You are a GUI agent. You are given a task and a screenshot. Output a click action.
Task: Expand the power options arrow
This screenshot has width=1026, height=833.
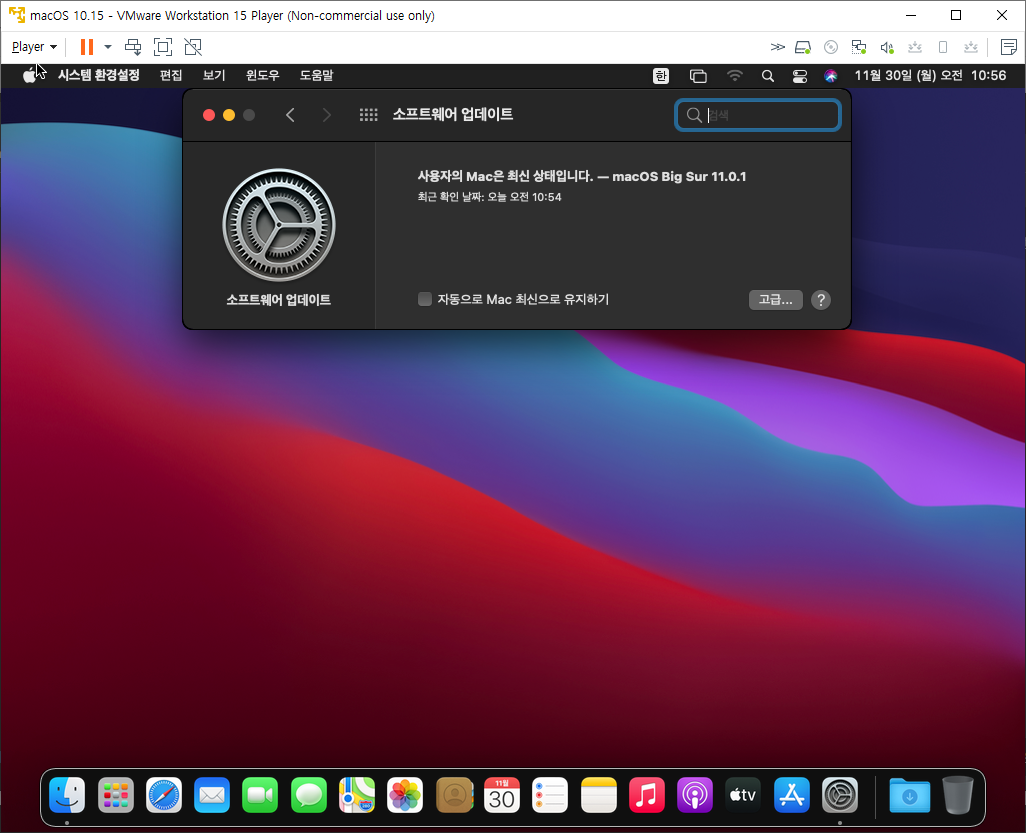[108, 46]
